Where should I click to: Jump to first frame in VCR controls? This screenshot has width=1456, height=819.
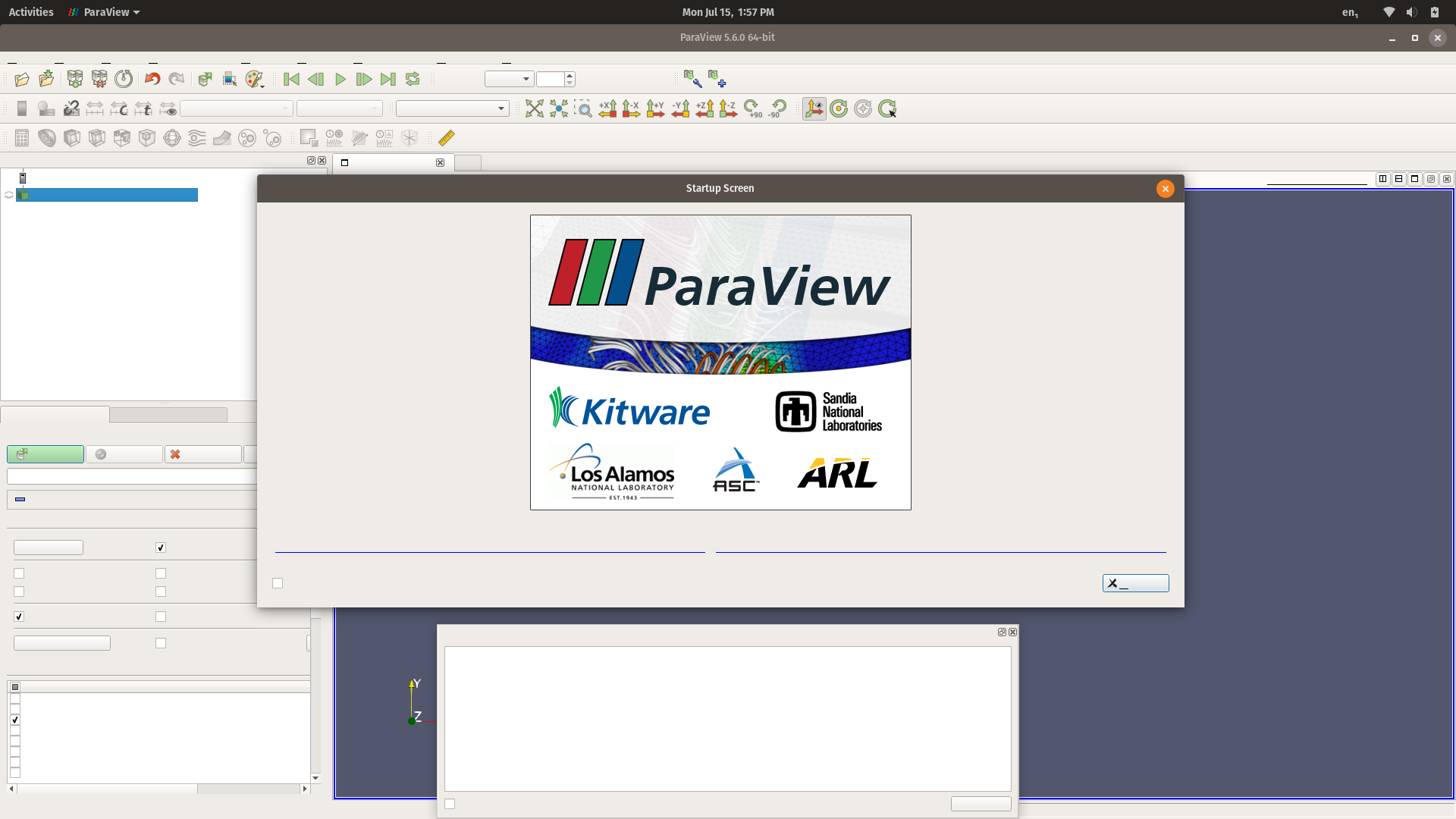[x=291, y=79]
